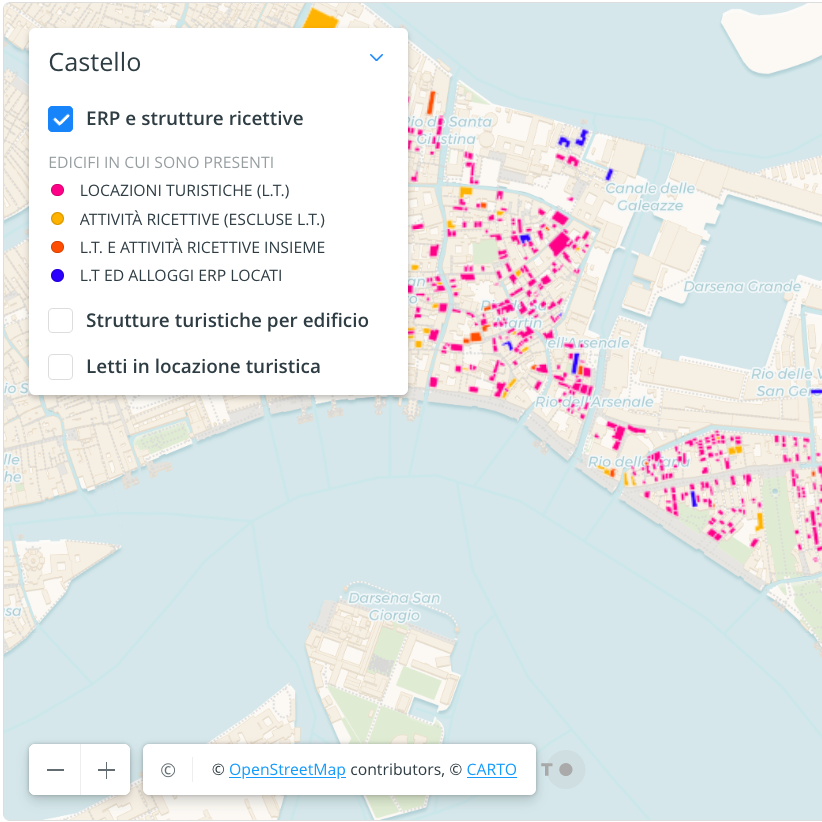Click the copyright symbol attribution icon

[x=168, y=770]
